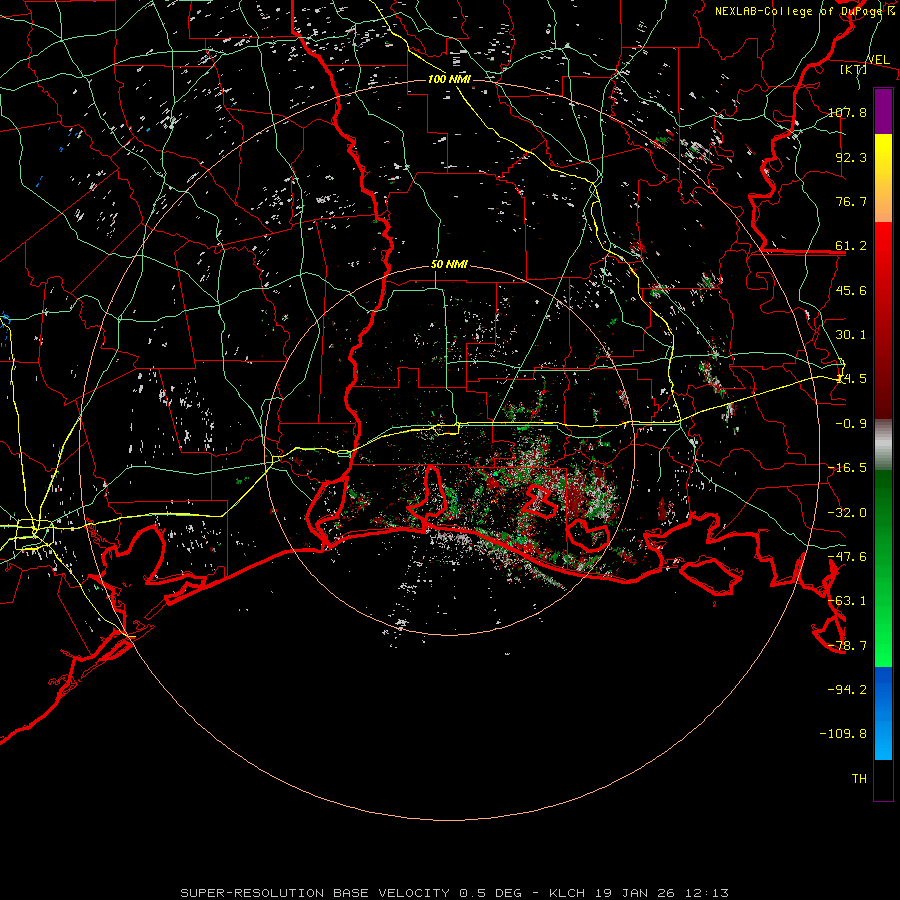Click the [KT] units label
The image size is (900, 900).
[854, 69]
